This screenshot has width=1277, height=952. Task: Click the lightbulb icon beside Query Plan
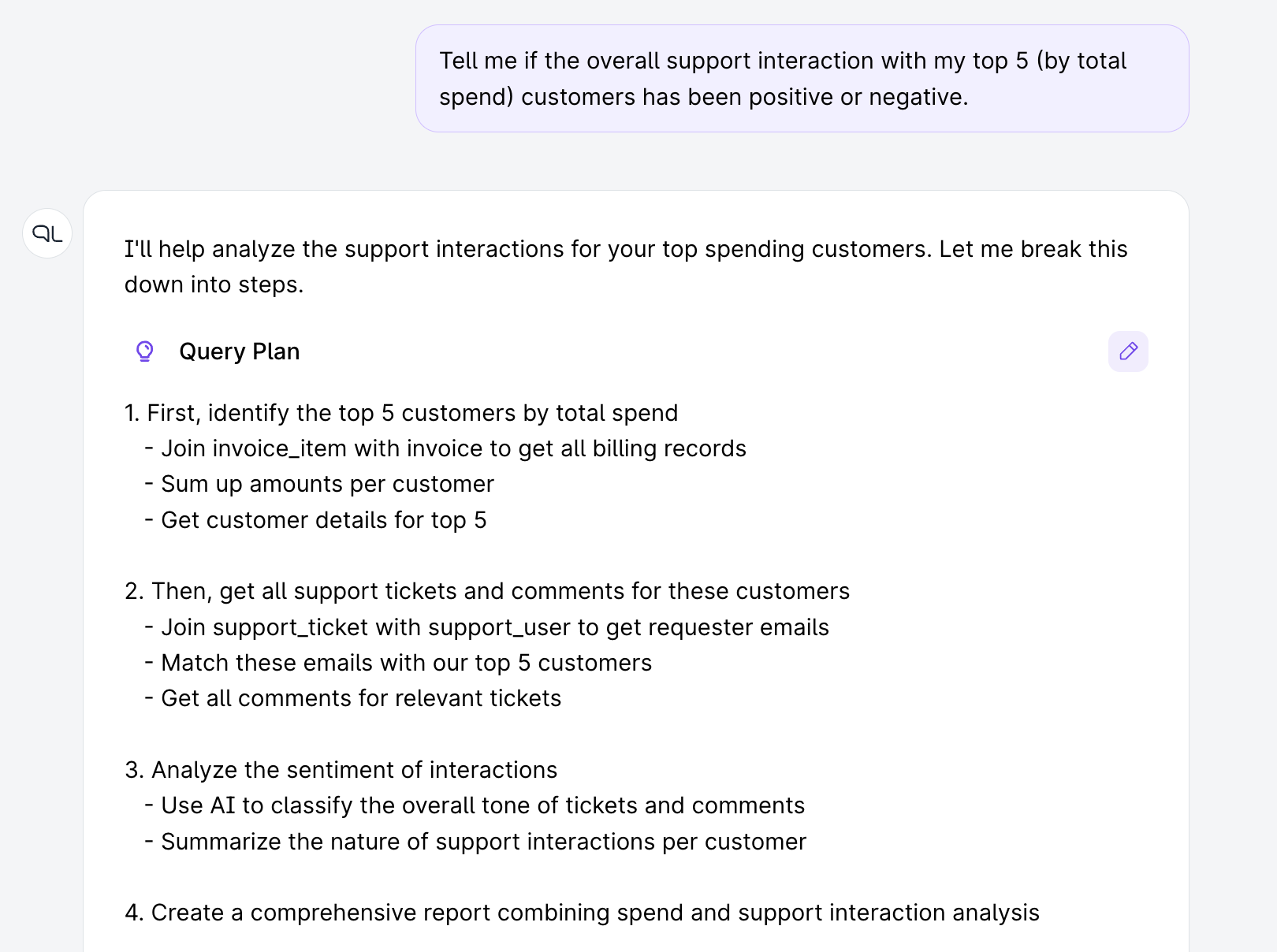pos(144,351)
